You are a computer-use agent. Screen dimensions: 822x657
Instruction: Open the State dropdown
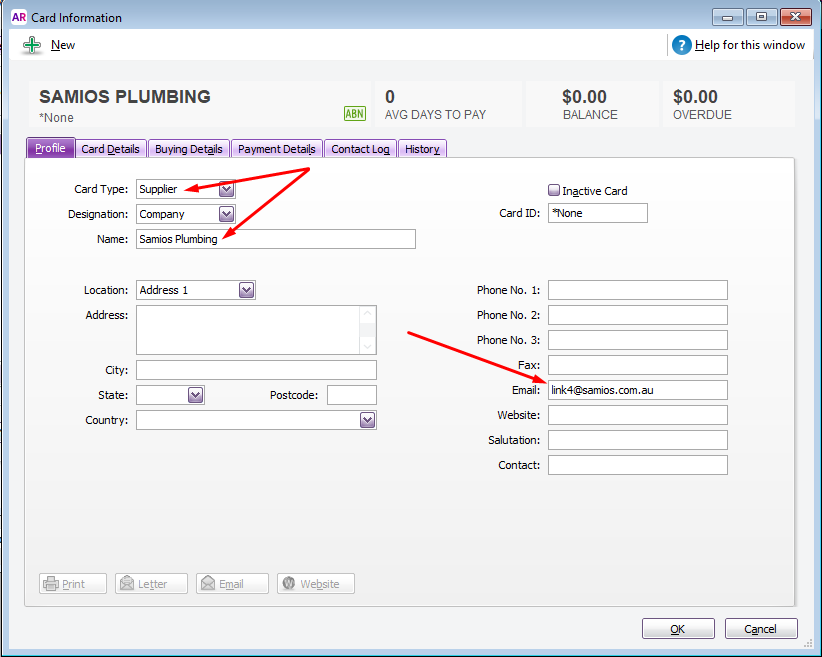pos(196,395)
